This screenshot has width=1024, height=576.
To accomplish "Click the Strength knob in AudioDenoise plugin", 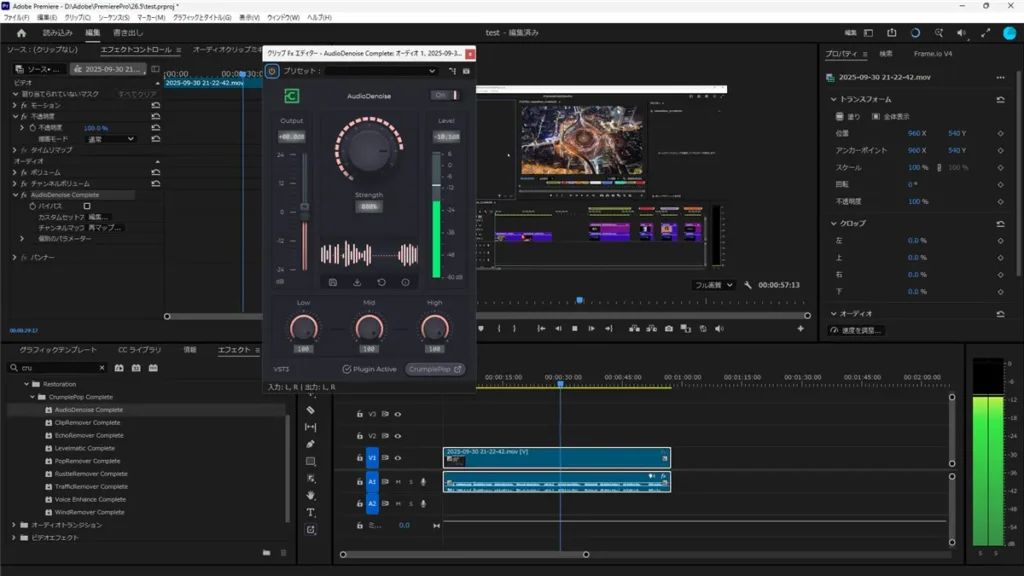I will pos(368,150).
